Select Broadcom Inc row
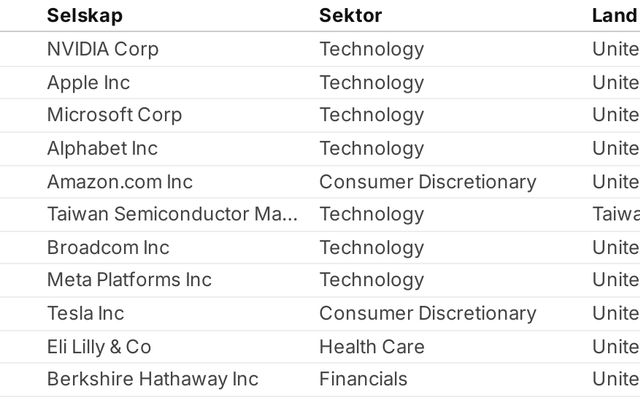Screen dimensions: 640x400 point(108,247)
